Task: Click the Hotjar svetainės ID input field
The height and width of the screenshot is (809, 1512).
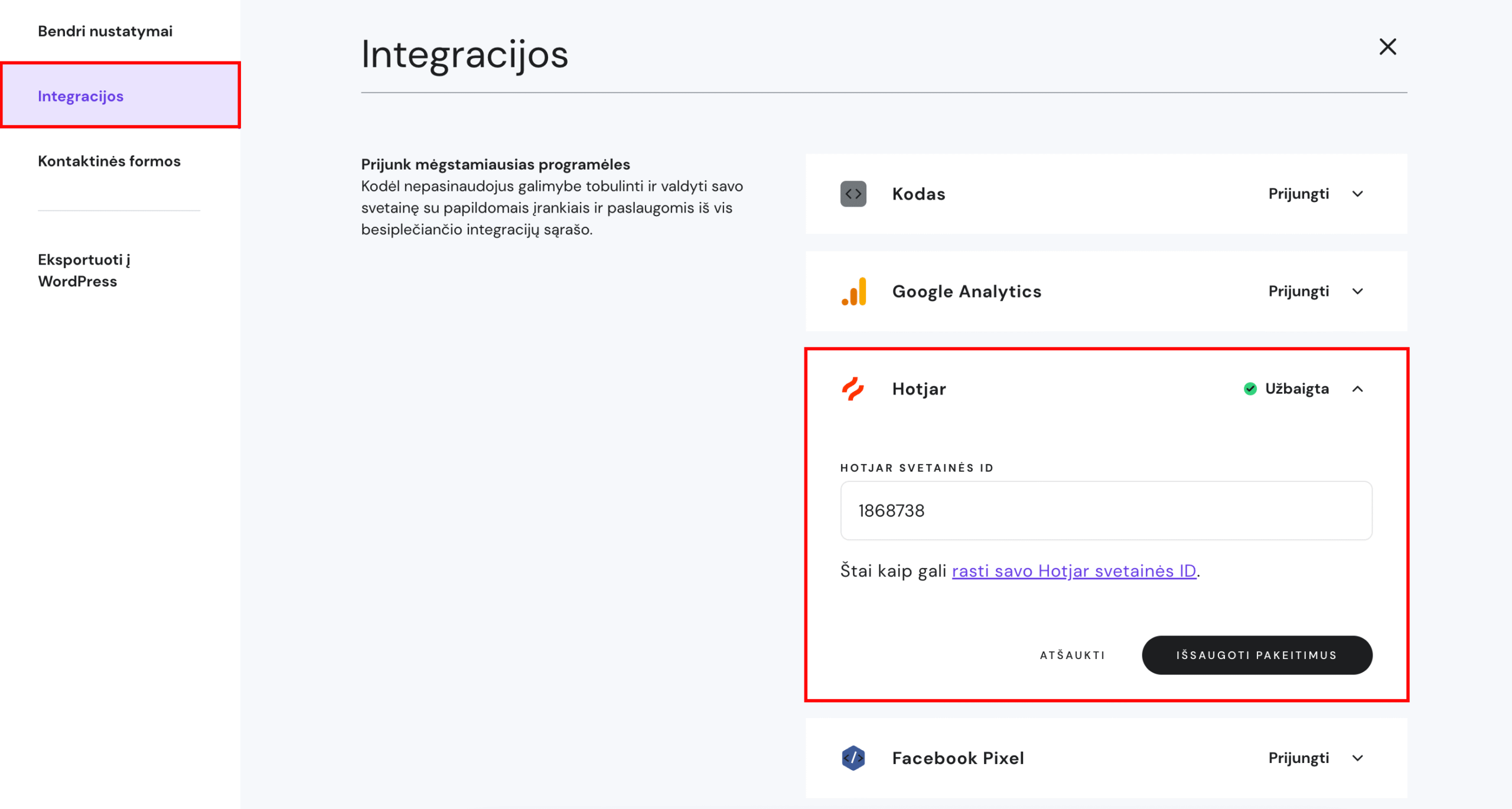Action: (x=1106, y=510)
